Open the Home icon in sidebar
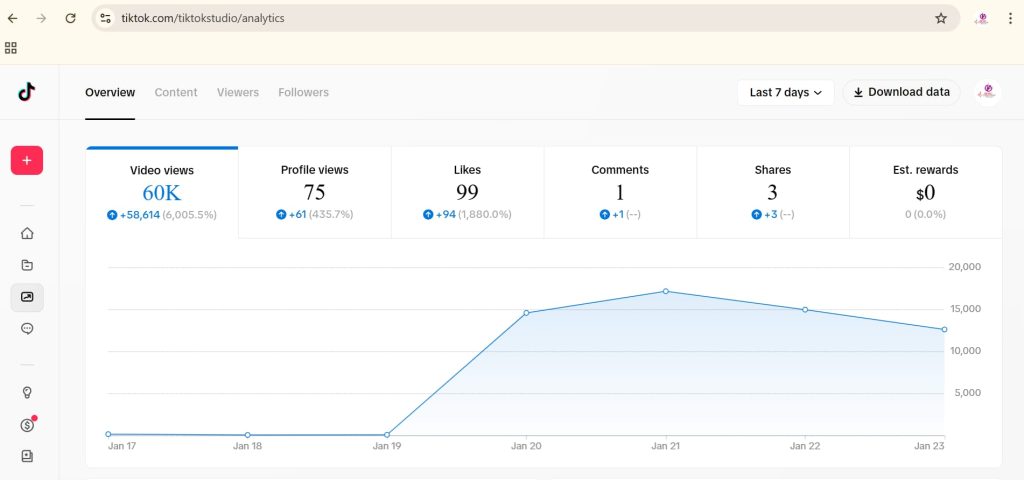 coord(27,234)
